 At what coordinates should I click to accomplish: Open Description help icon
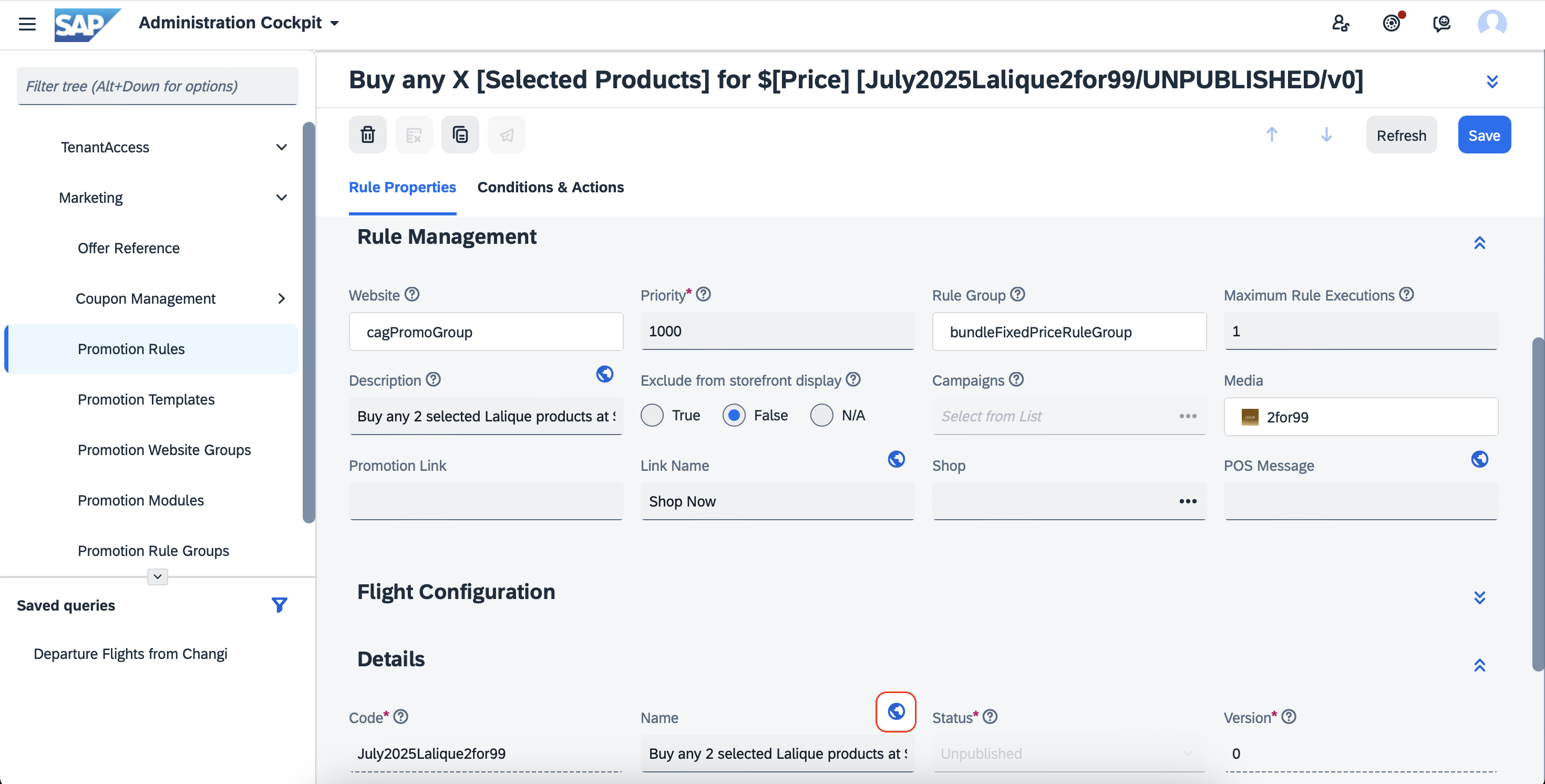433,380
